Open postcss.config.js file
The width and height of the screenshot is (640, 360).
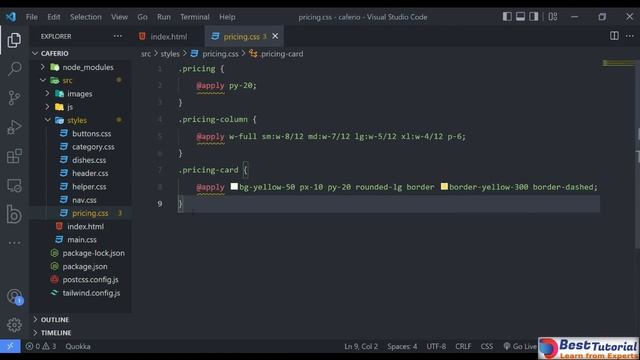(x=90, y=280)
